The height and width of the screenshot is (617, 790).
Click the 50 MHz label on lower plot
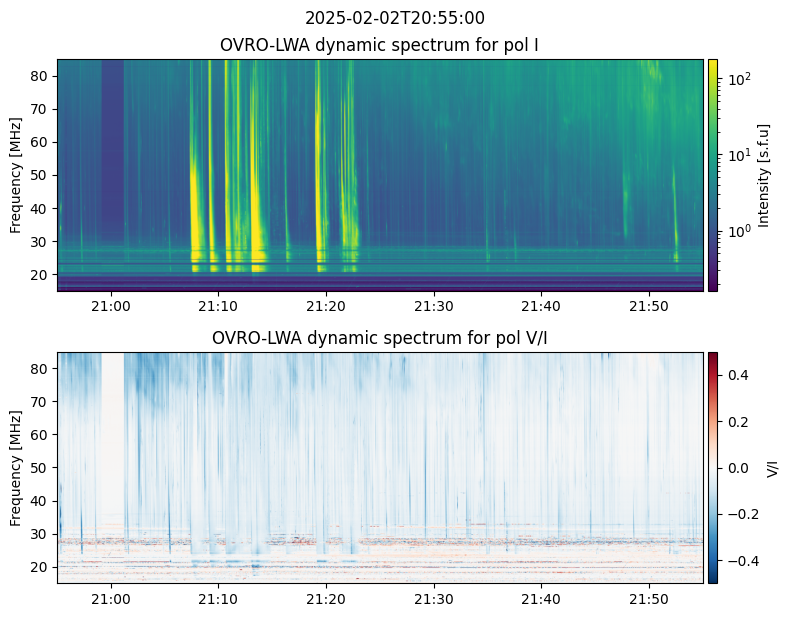tap(39, 468)
